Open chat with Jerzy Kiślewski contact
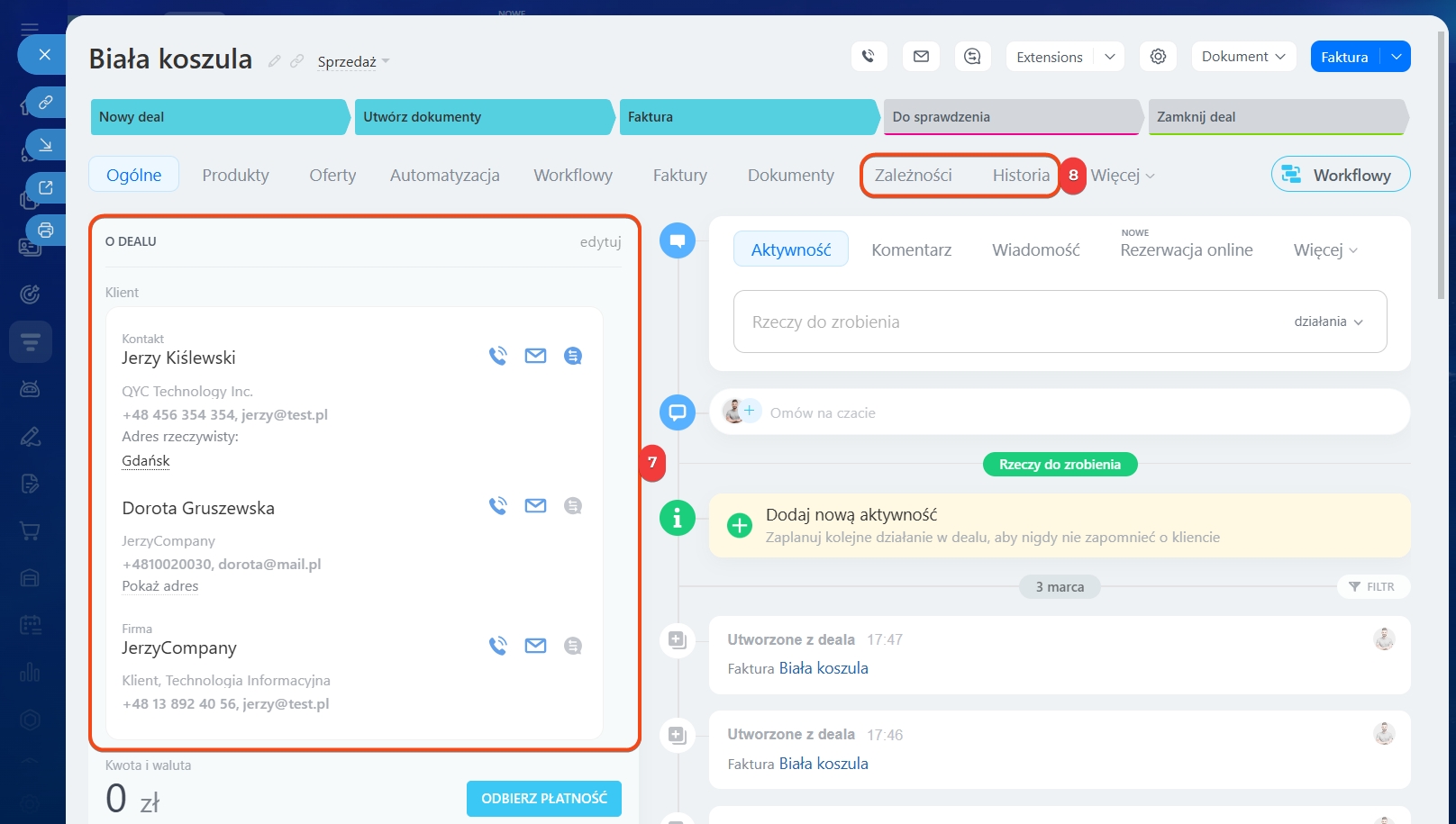This screenshot has height=824, width=1456. point(573,356)
